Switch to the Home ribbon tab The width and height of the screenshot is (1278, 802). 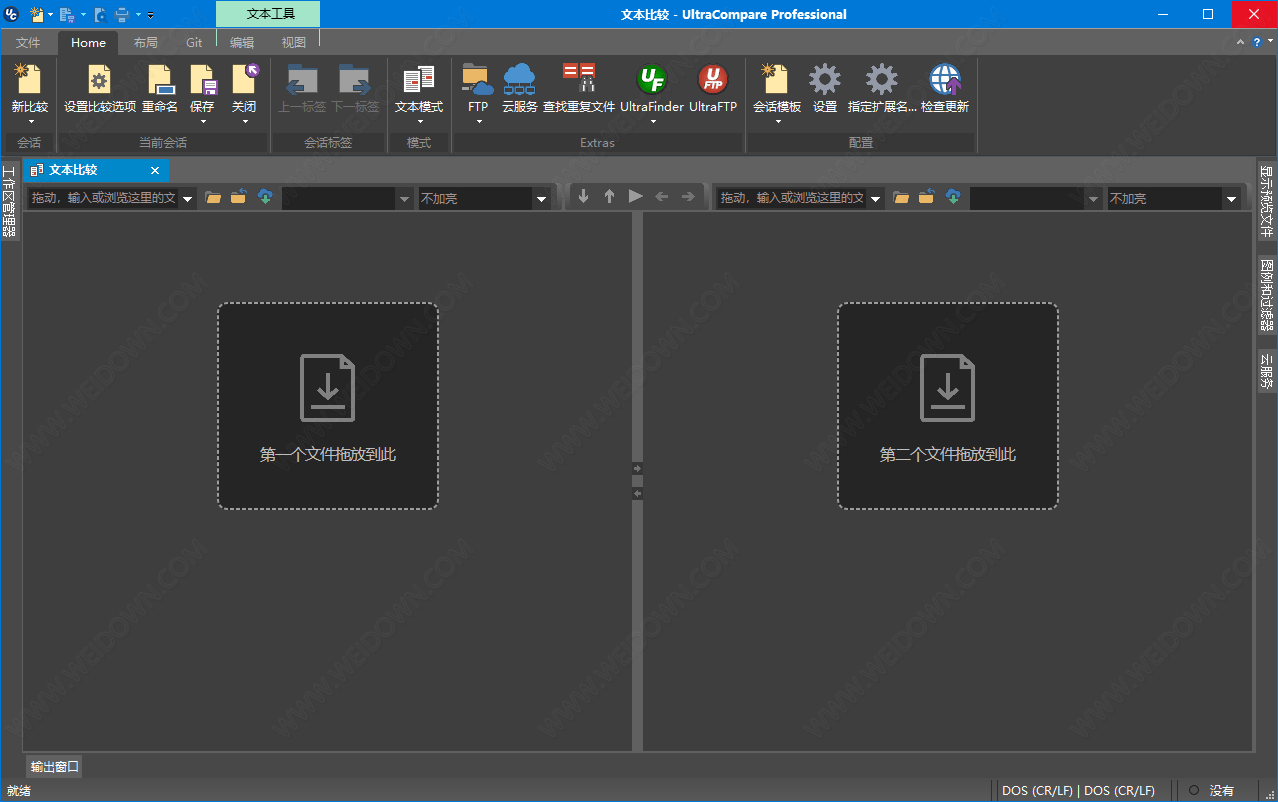[x=88, y=43]
